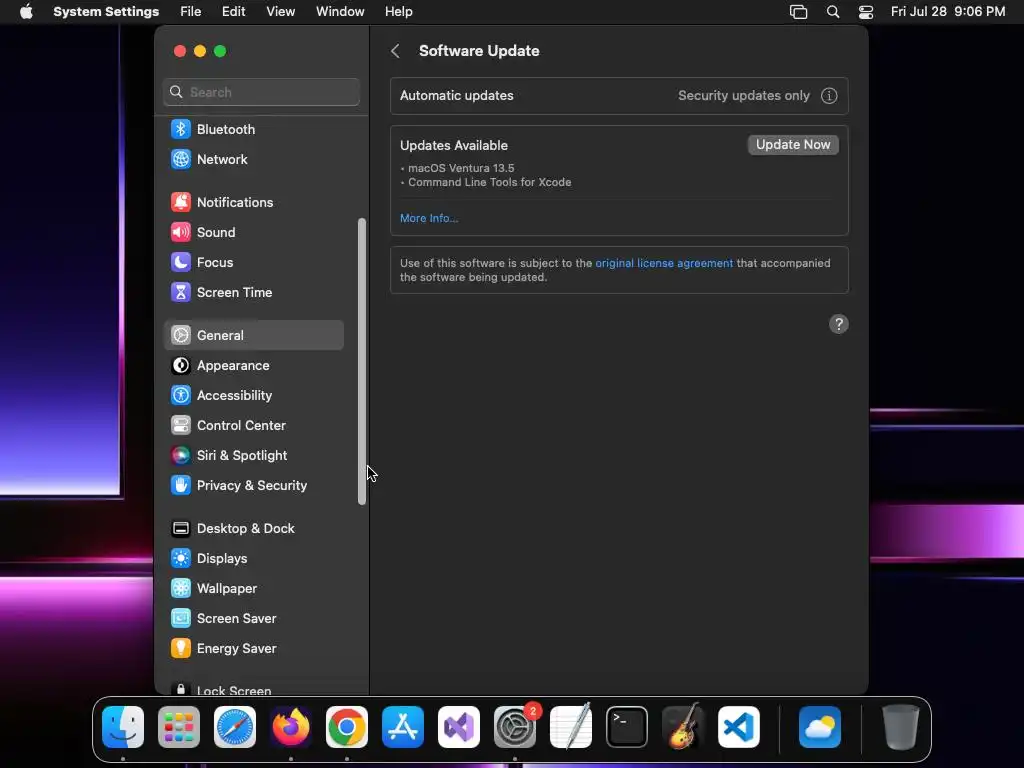The height and width of the screenshot is (768, 1024).
Task: Open the View menu
Action: click(281, 12)
